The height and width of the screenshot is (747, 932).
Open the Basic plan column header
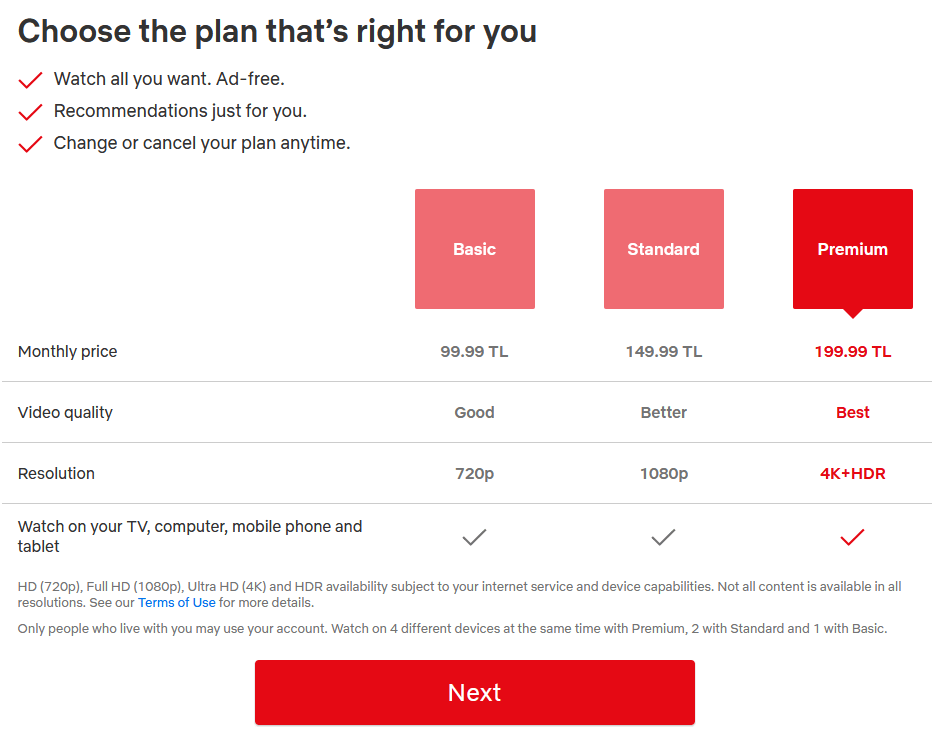point(474,248)
